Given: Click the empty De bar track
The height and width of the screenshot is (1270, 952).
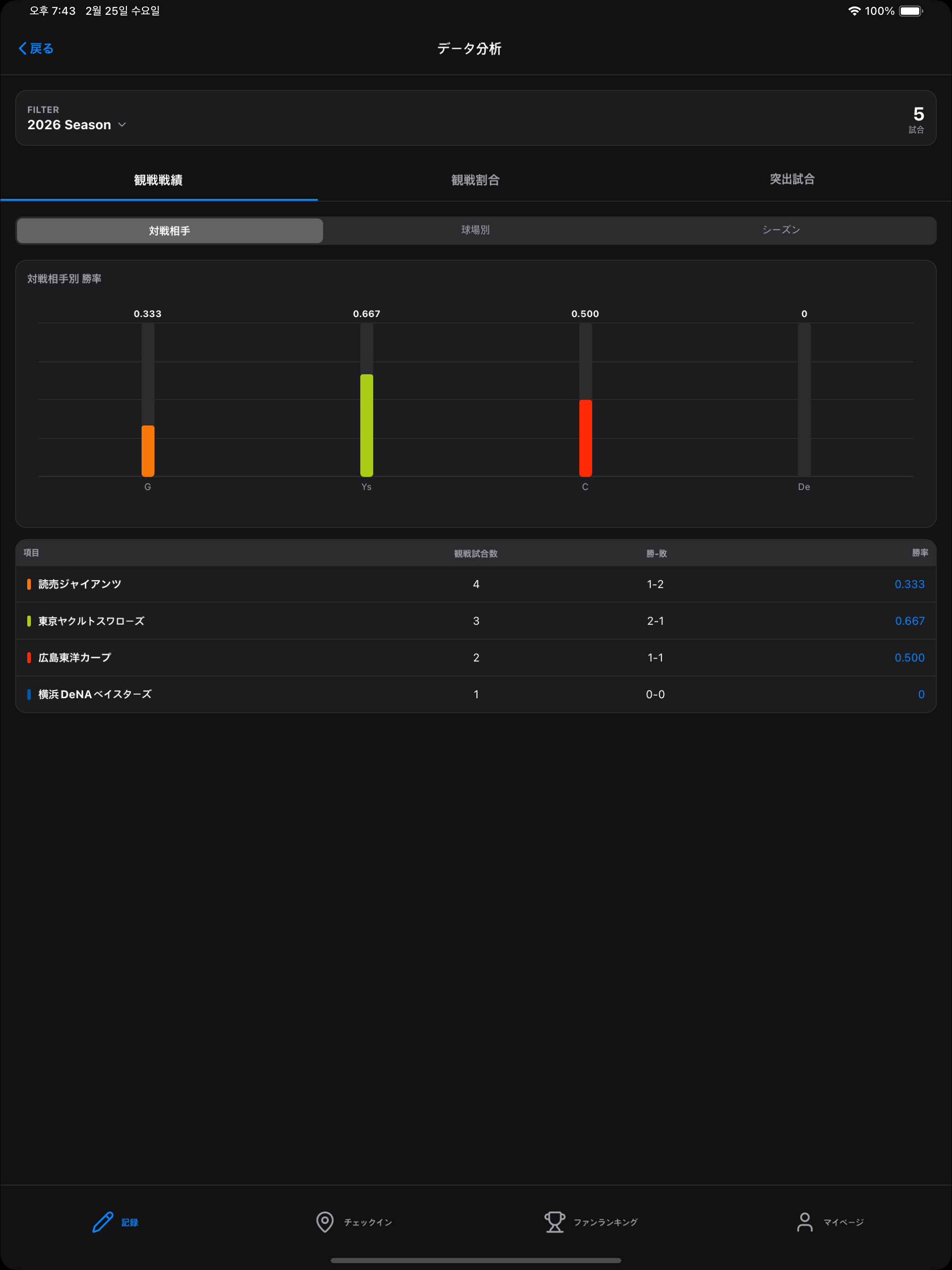Looking at the screenshot, I should click(x=804, y=400).
